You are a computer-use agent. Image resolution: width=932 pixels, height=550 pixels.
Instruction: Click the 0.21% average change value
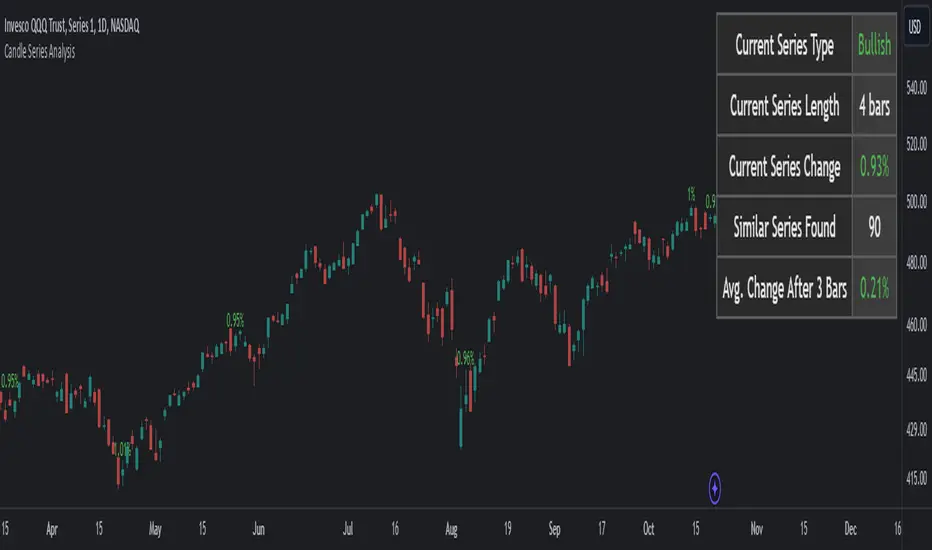point(874,288)
